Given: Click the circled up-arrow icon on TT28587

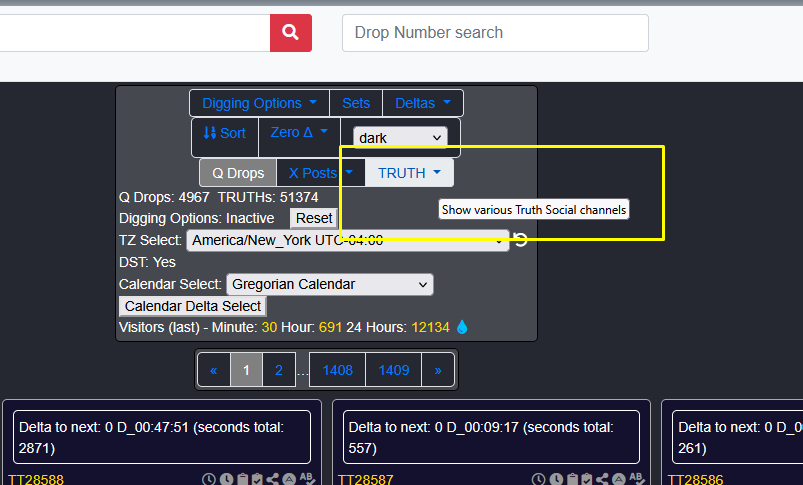Looking at the screenshot, I should coord(619,479).
